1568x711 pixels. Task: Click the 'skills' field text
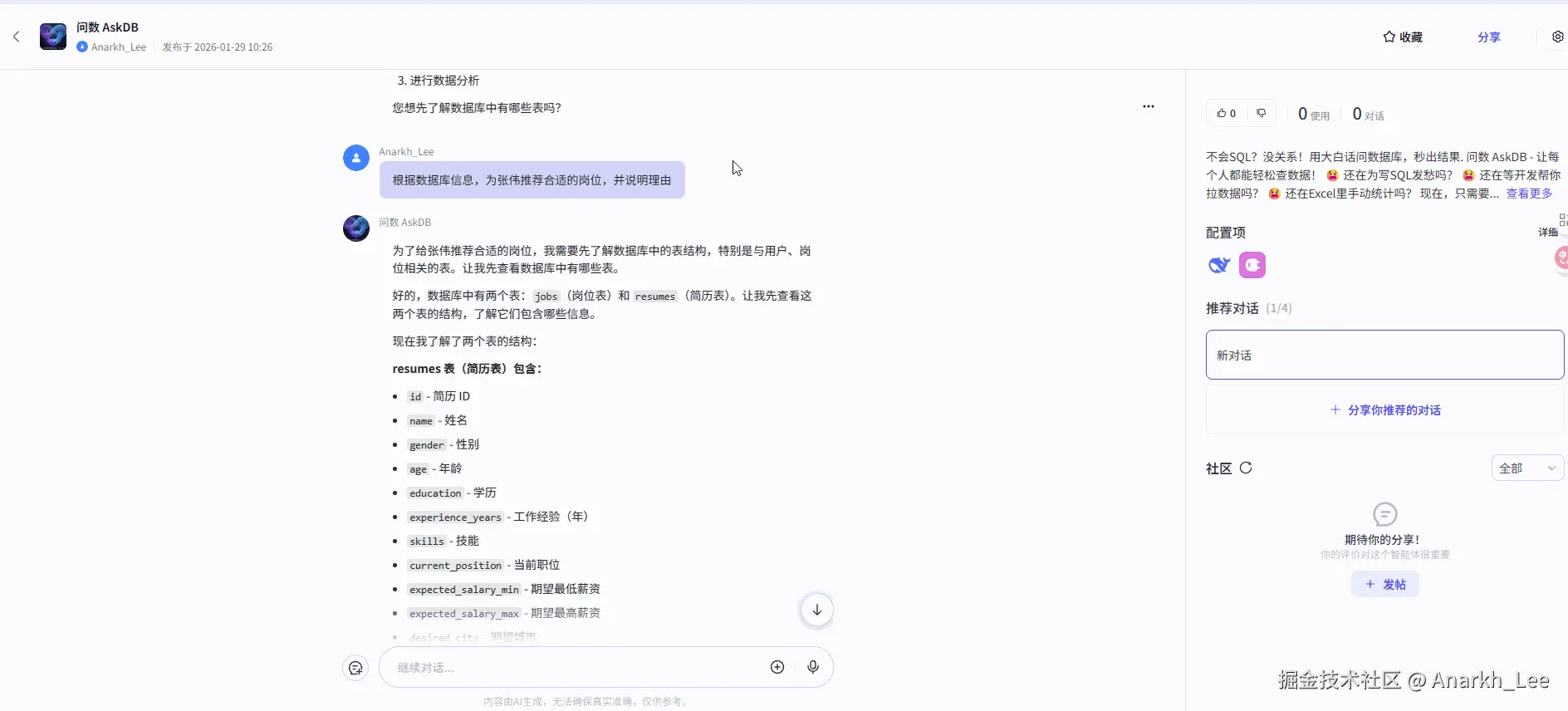(x=427, y=542)
